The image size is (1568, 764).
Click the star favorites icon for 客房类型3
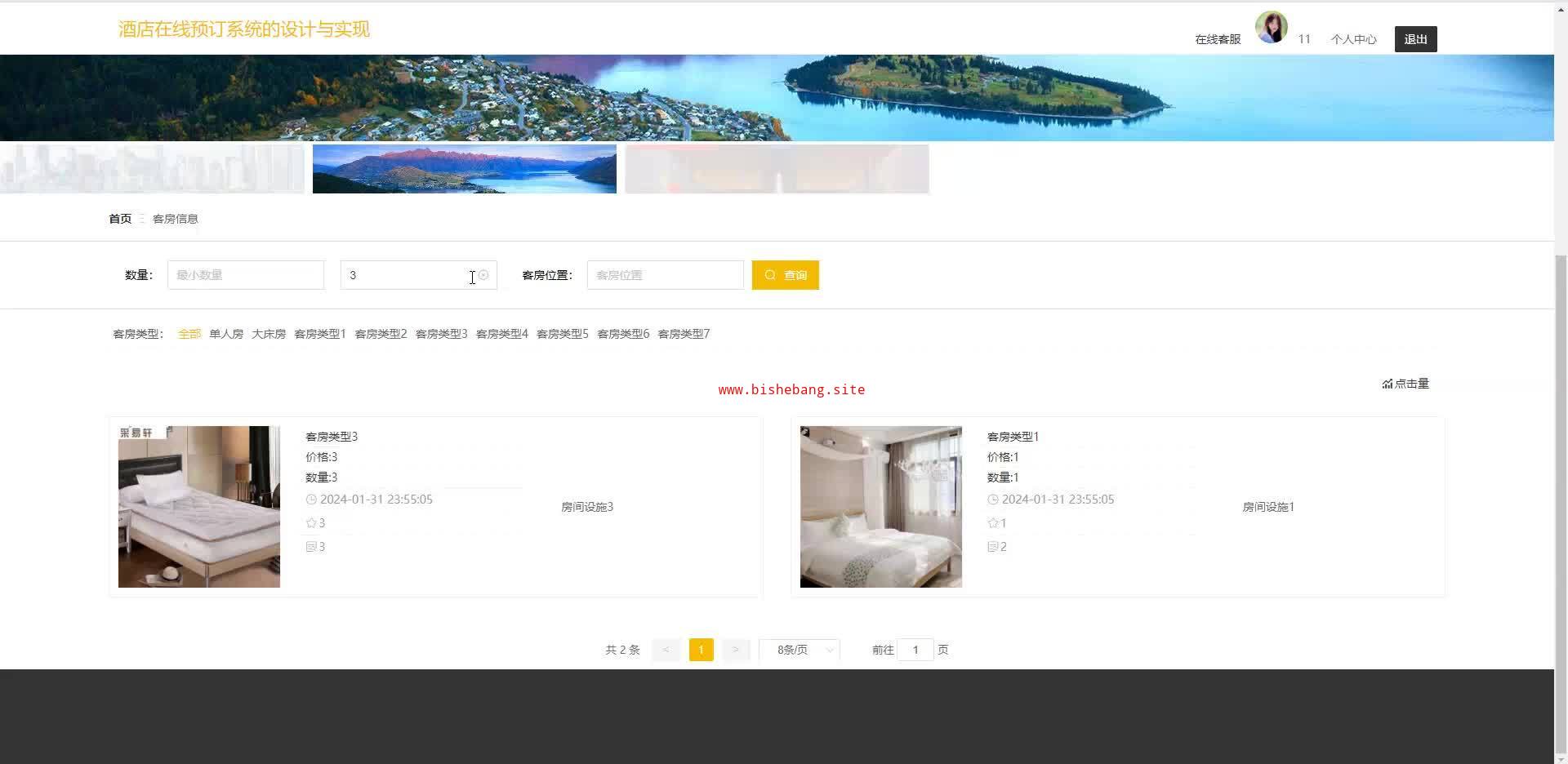click(x=311, y=523)
